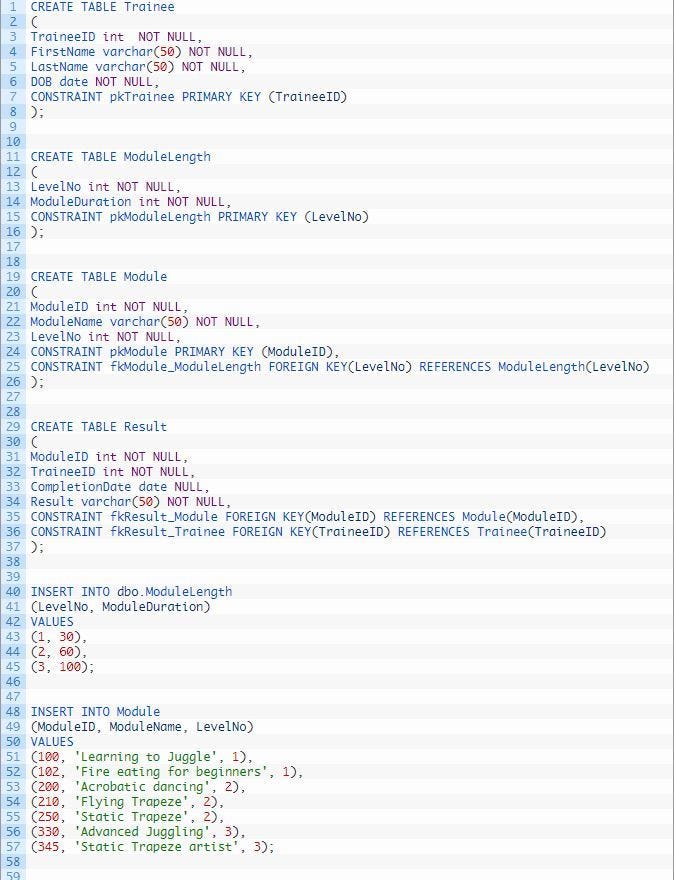Click 'INSERT INTO Module' on line 48

95,712
